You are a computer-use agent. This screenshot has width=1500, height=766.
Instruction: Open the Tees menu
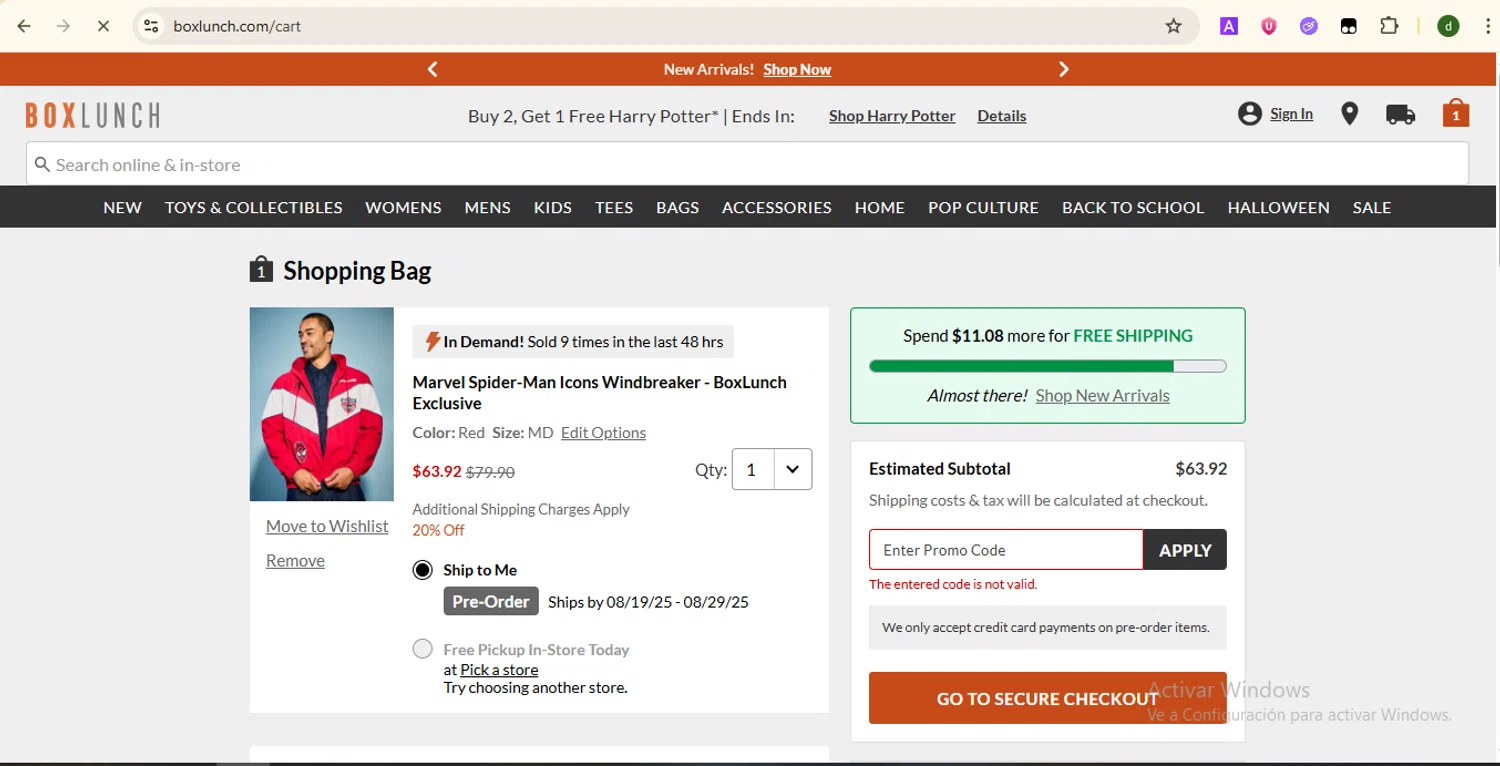[614, 208]
